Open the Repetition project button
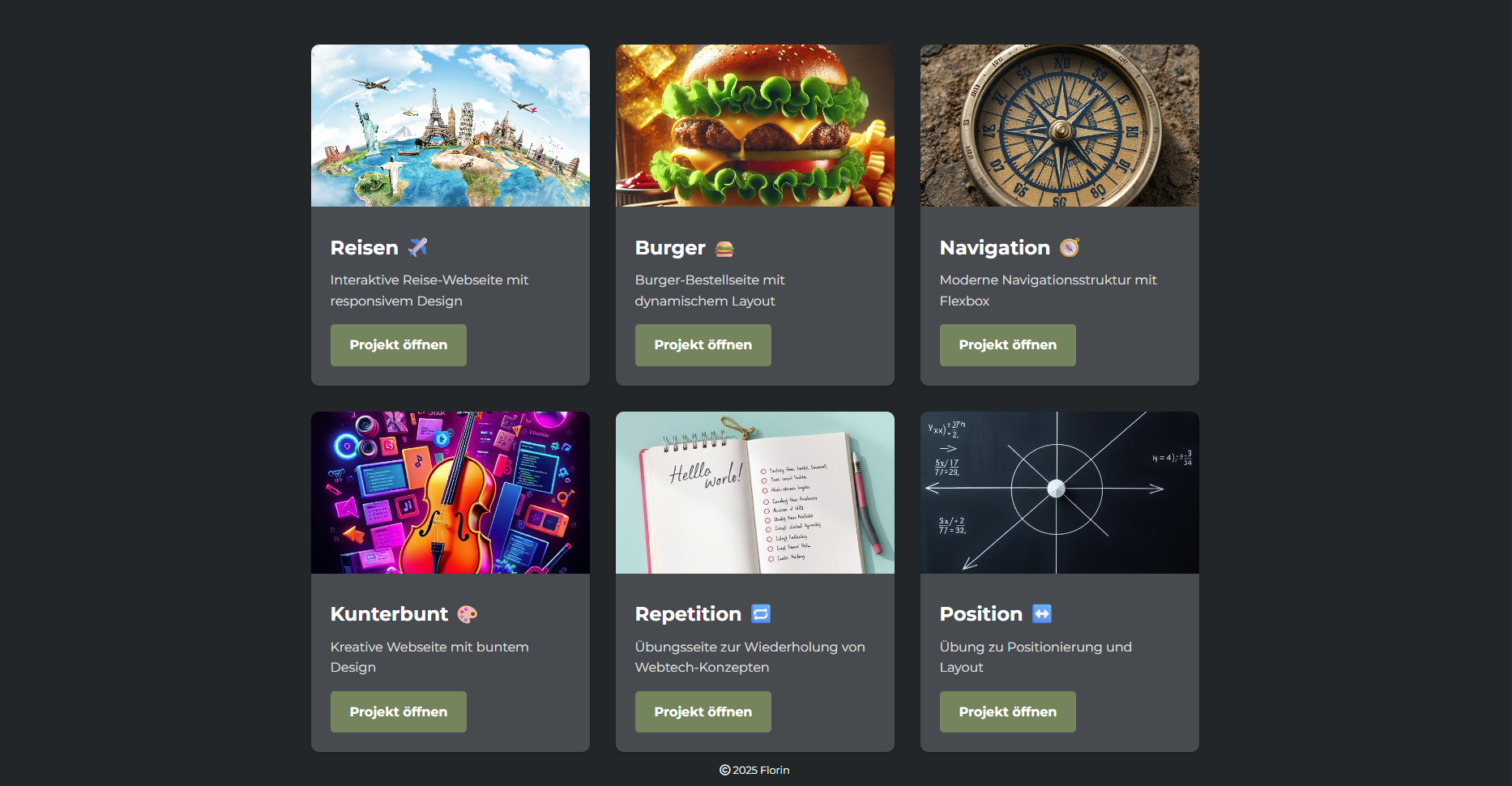The image size is (1512, 786). click(703, 712)
